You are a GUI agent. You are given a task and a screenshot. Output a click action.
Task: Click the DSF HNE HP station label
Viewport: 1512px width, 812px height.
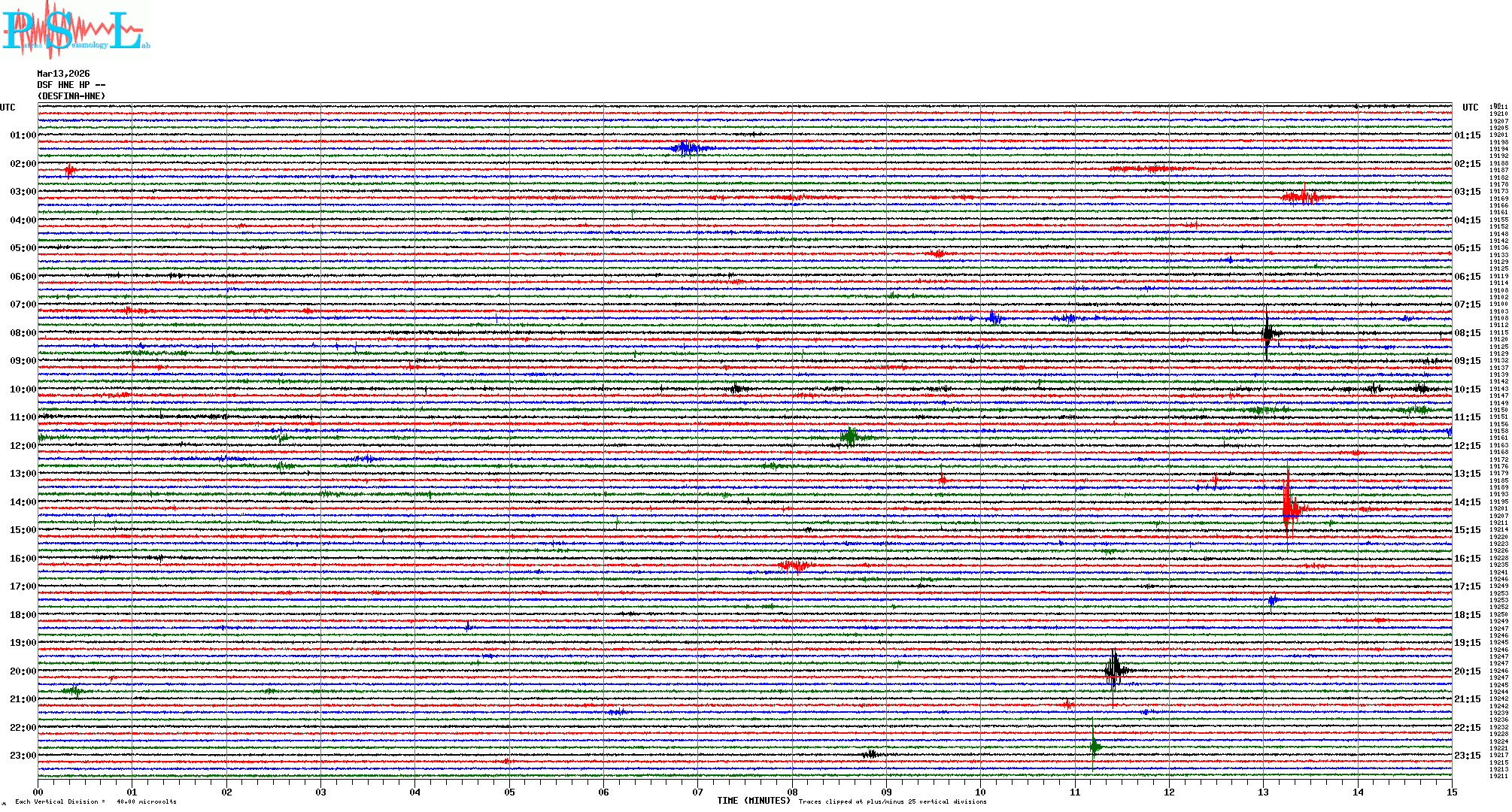click(71, 85)
